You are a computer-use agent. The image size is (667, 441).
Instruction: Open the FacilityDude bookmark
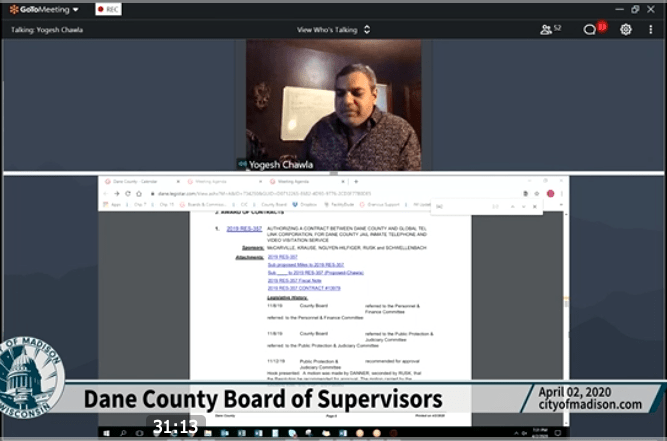coord(339,205)
